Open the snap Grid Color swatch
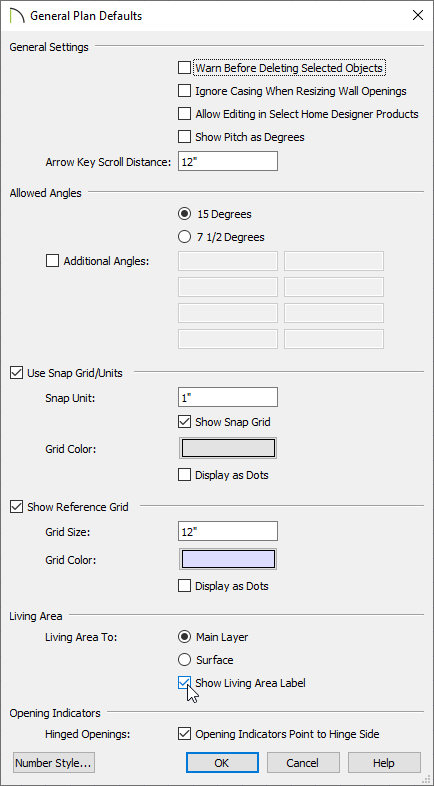The height and width of the screenshot is (786, 434). pyautogui.click(x=228, y=448)
